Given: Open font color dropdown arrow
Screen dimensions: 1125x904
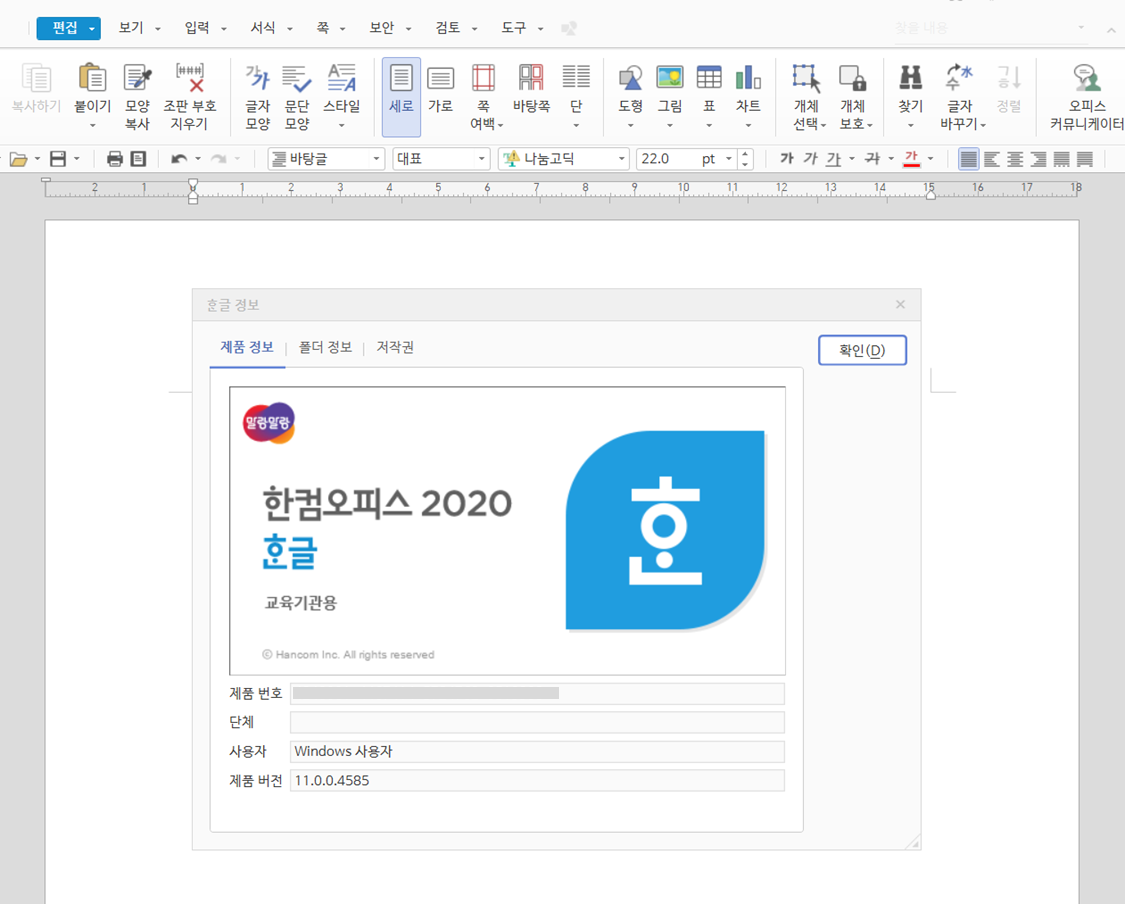Looking at the screenshot, I should coord(931,159).
